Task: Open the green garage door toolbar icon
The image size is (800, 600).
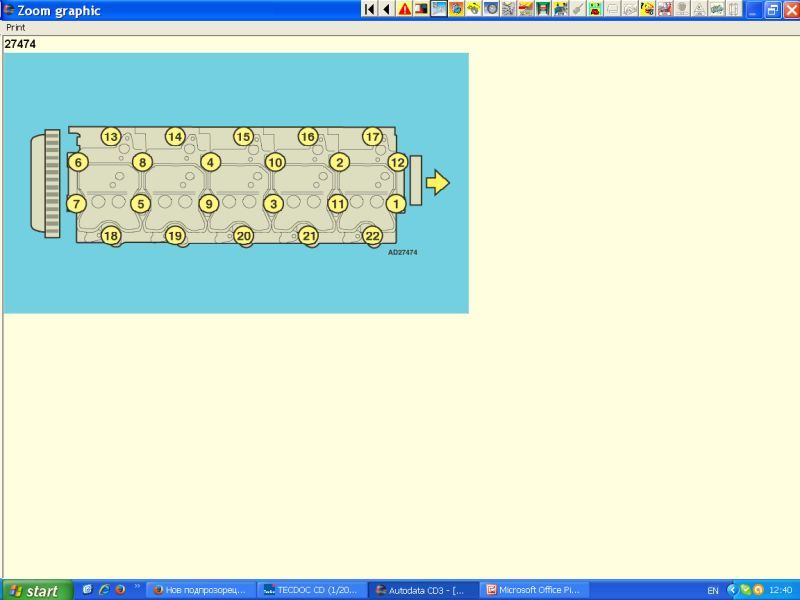Action: click(x=543, y=9)
